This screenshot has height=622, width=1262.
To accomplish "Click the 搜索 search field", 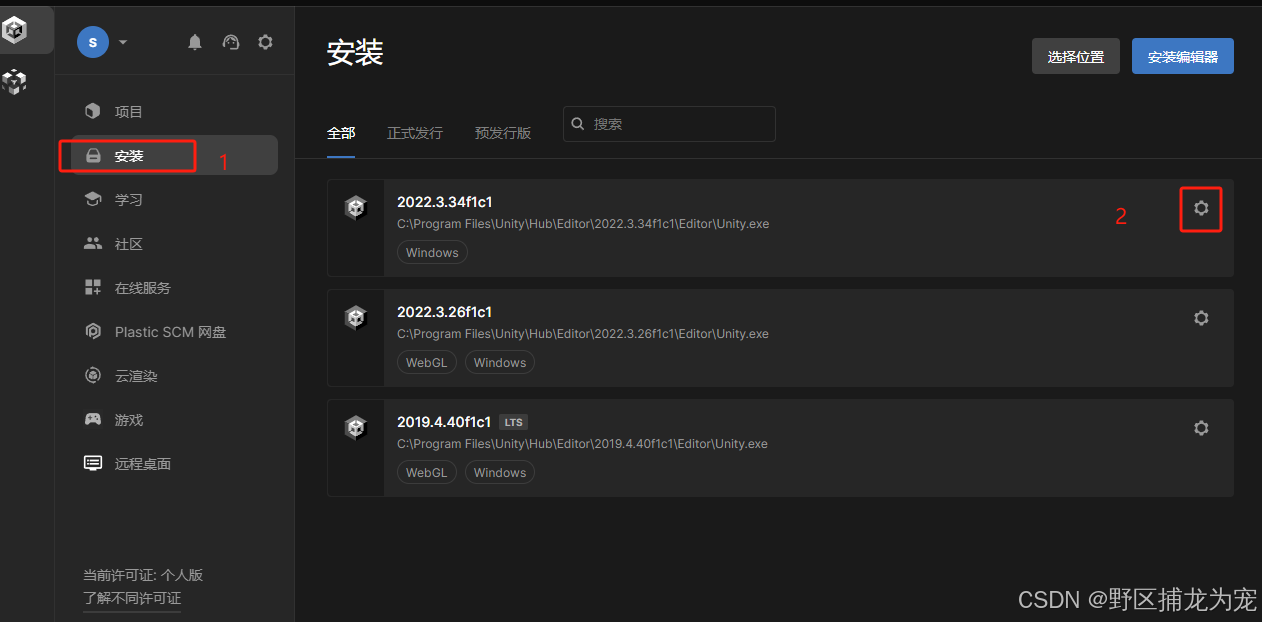I will tap(669, 124).
